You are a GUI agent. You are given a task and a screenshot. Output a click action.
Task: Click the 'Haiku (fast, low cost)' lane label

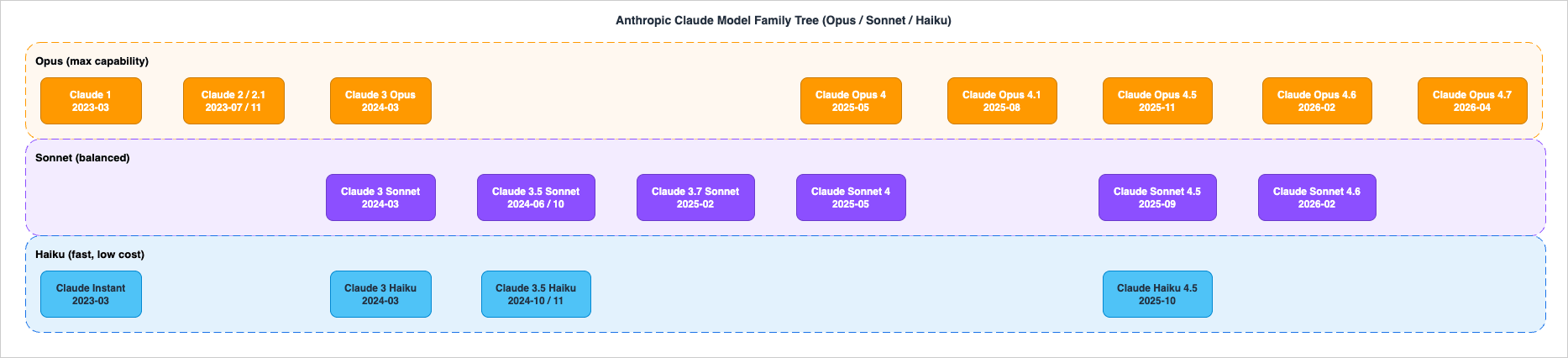pyautogui.click(x=90, y=255)
